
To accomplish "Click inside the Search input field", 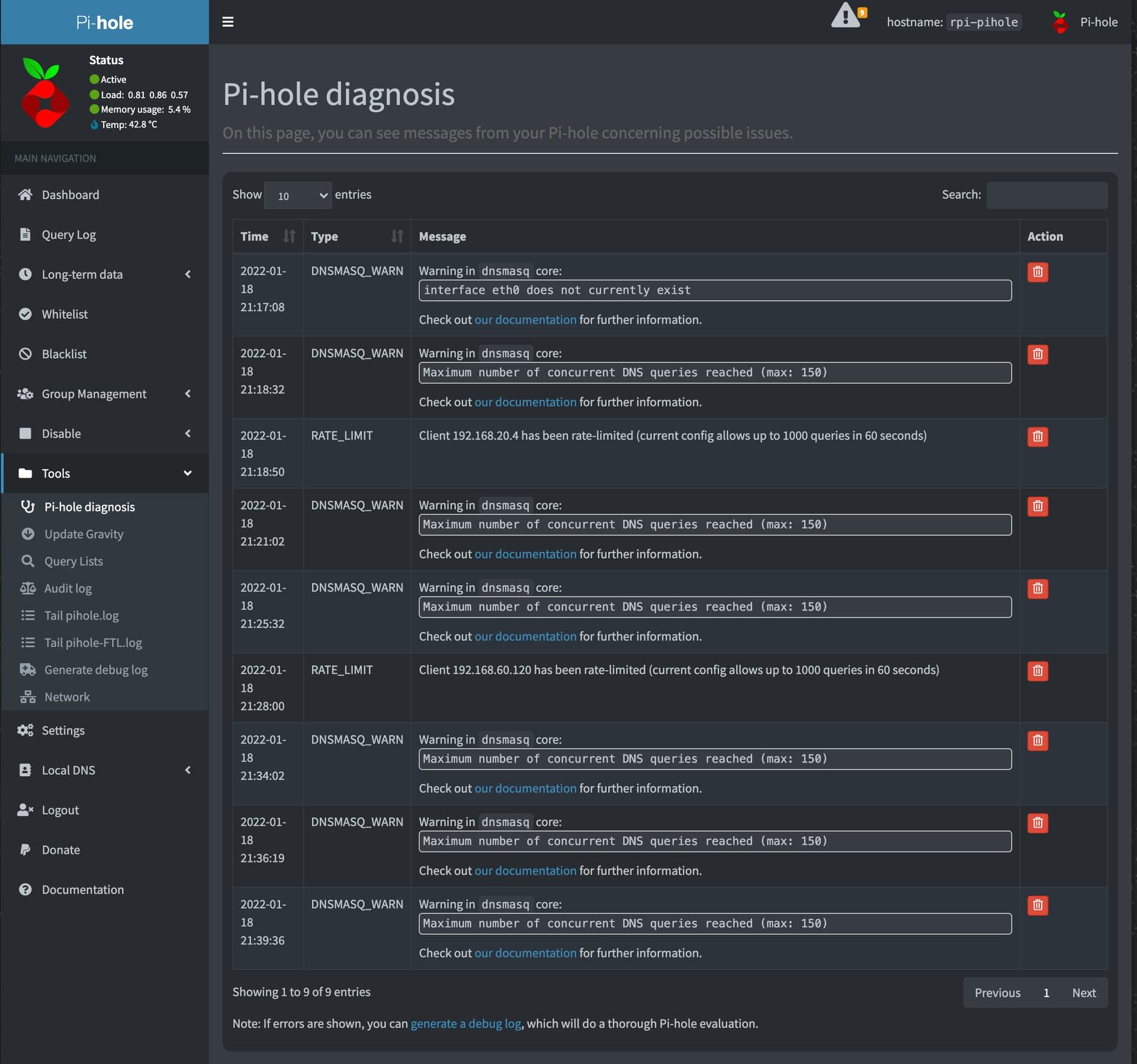I will (1047, 195).
